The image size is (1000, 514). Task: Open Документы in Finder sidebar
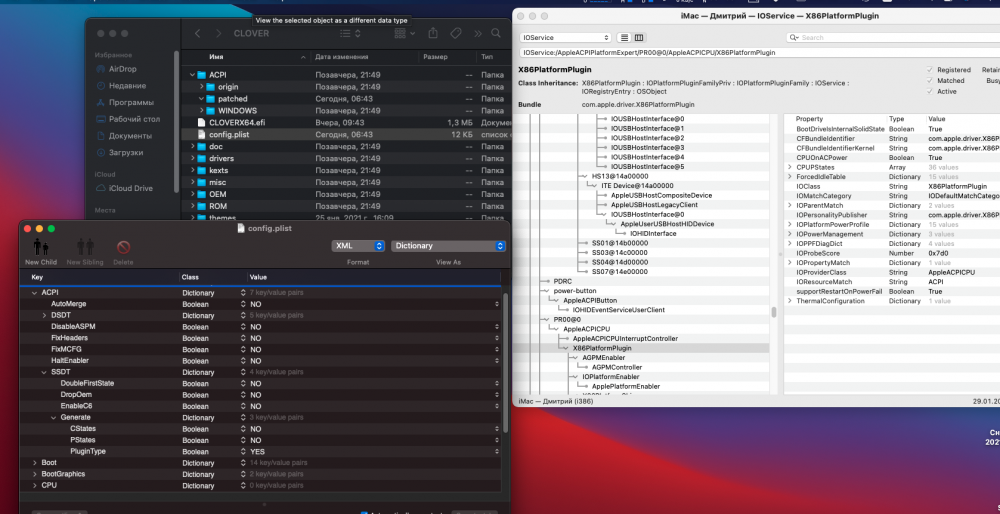click(124, 136)
